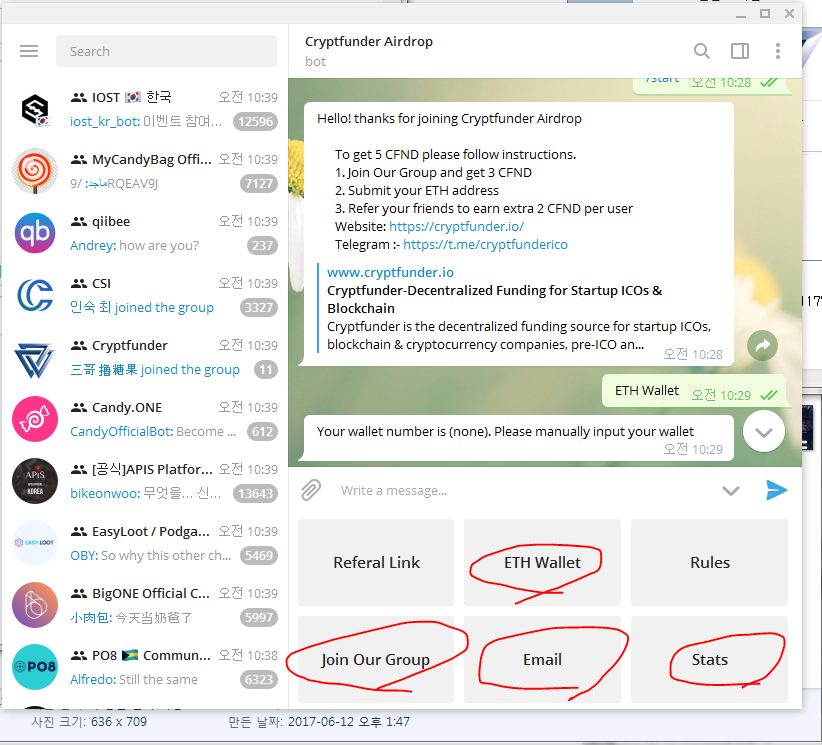The image size is (822, 745).
Task: Click the Candy.ONE chat name
Action: 127,407
